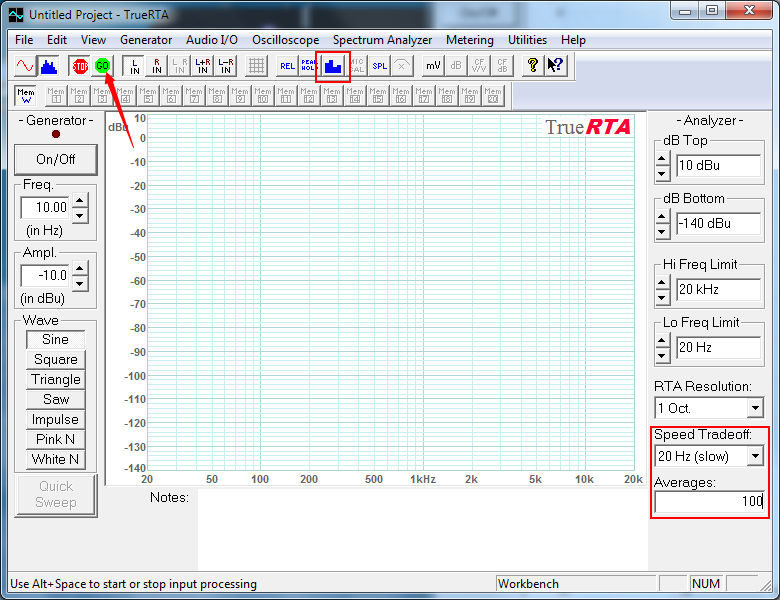Select the Sine waveform
This screenshot has width=780, height=600.
(x=56, y=339)
